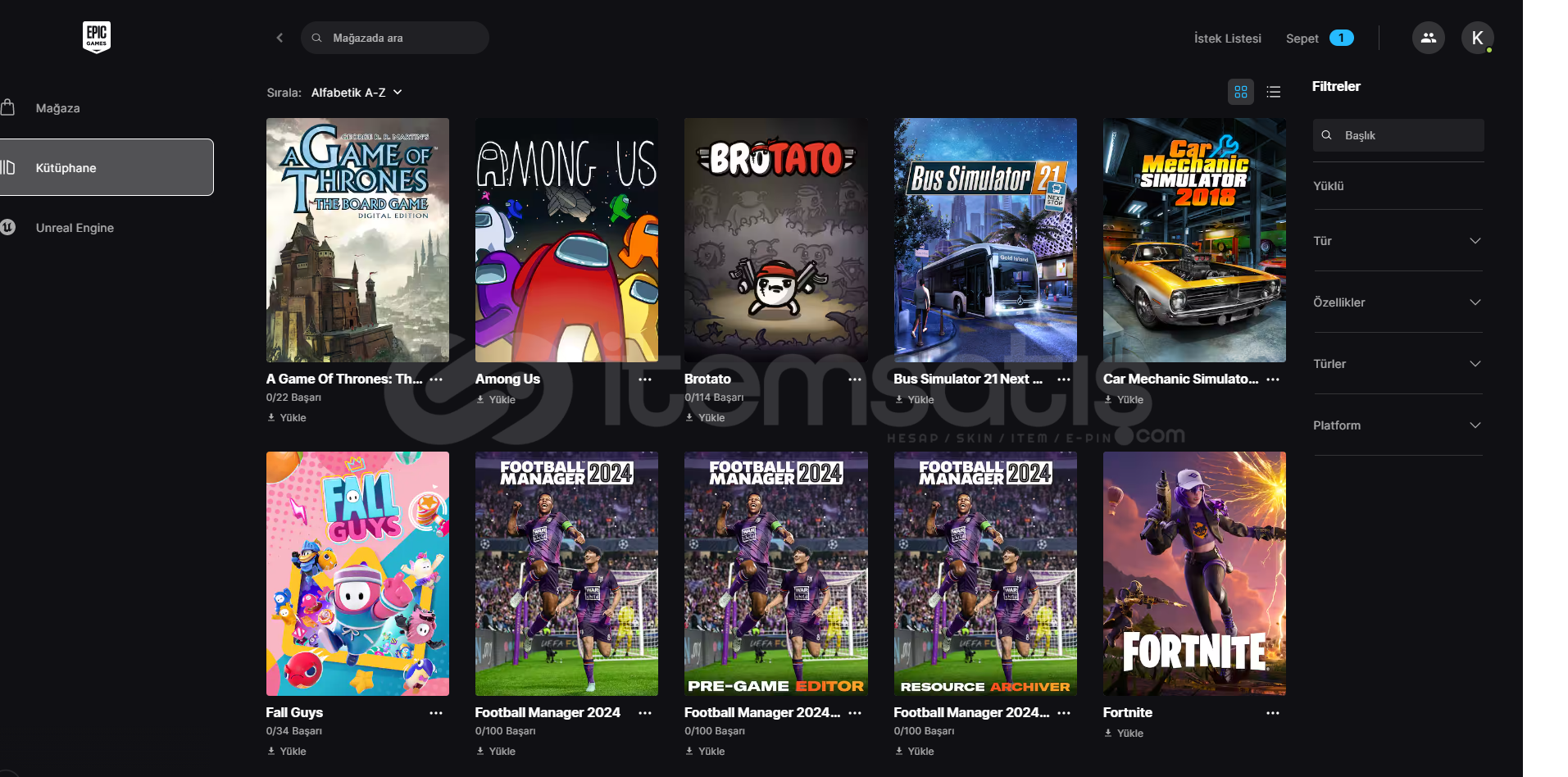Image resolution: width=1568 pixels, height=777 pixels.
Task: Open more options for Fortnite
Action: coord(1273,713)
